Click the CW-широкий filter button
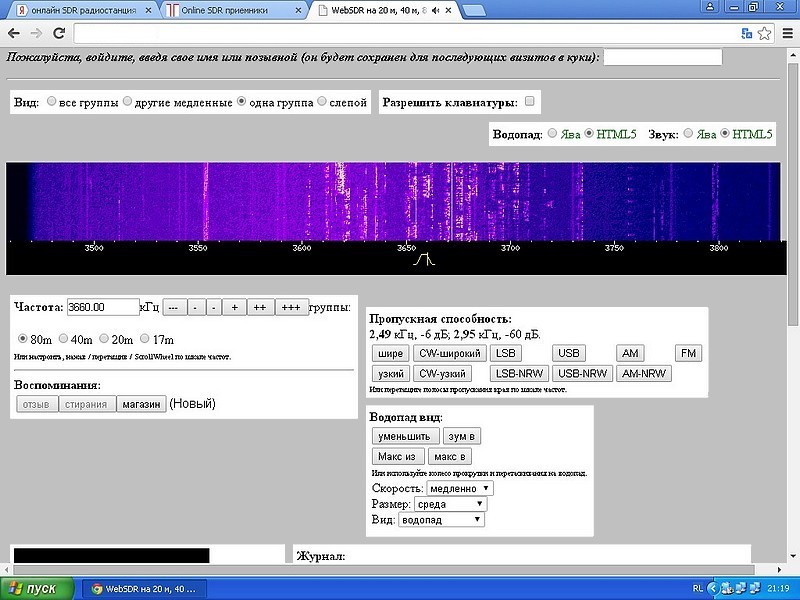The height and width of the screenshot is (600, 800). 449,353
